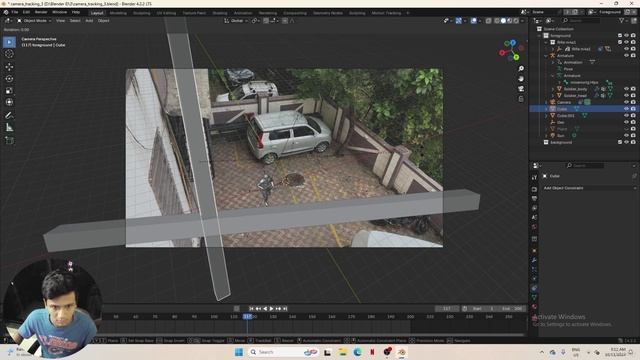Activate the Transform tool
The image size is (640, 360).
[x=9, y=102]
